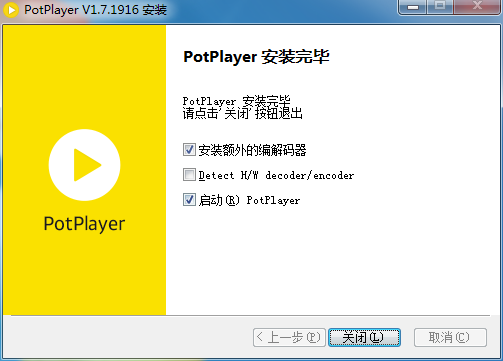Image resolution: width=503 pixels, height=361 pixels.
Task: Click the heading PotPlayer 安装完毕
Action: [256, 57]
